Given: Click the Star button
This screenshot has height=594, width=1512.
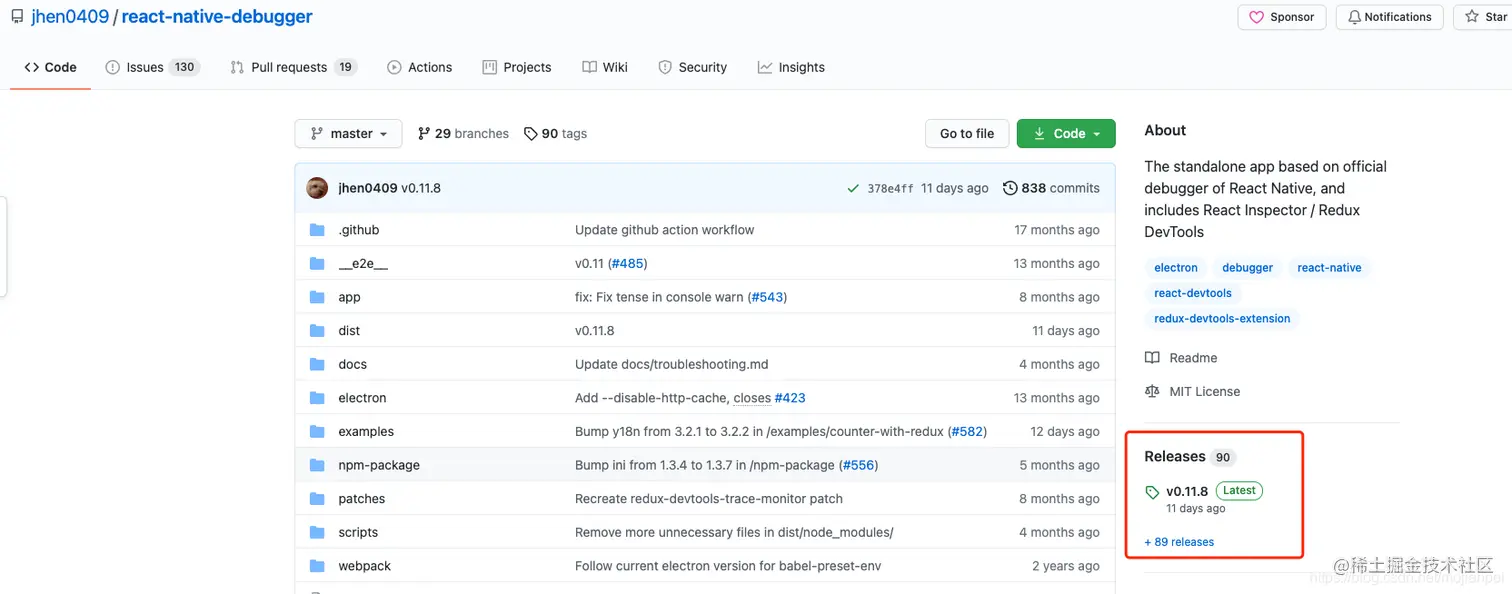Looking at the screenshot, I should click(1485, 17).
